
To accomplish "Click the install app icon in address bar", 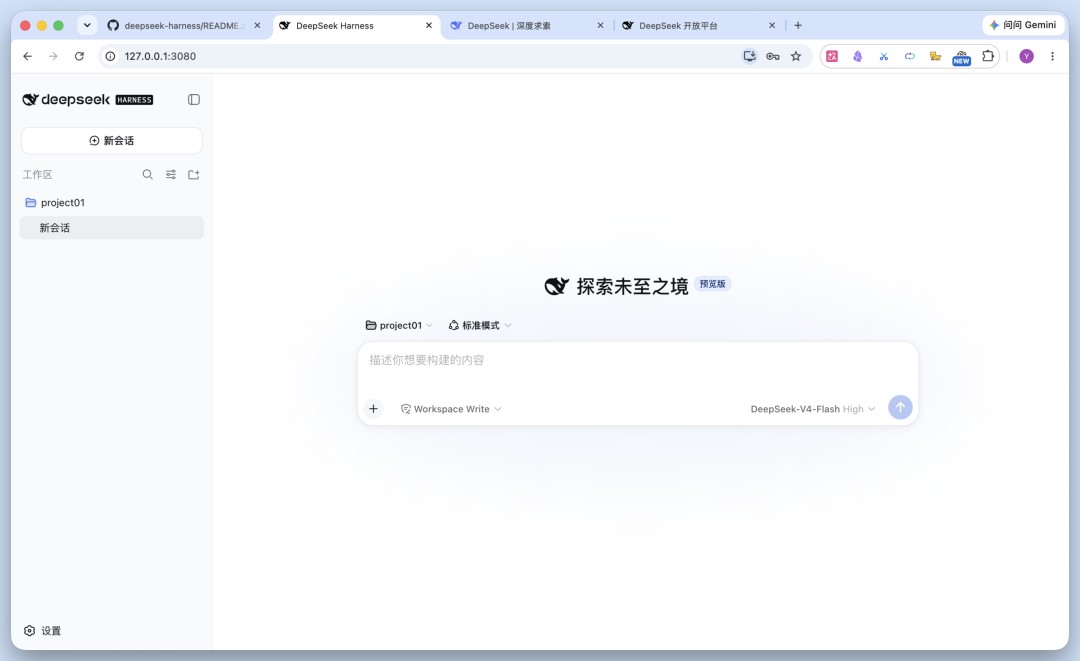I will coord(749,56).
